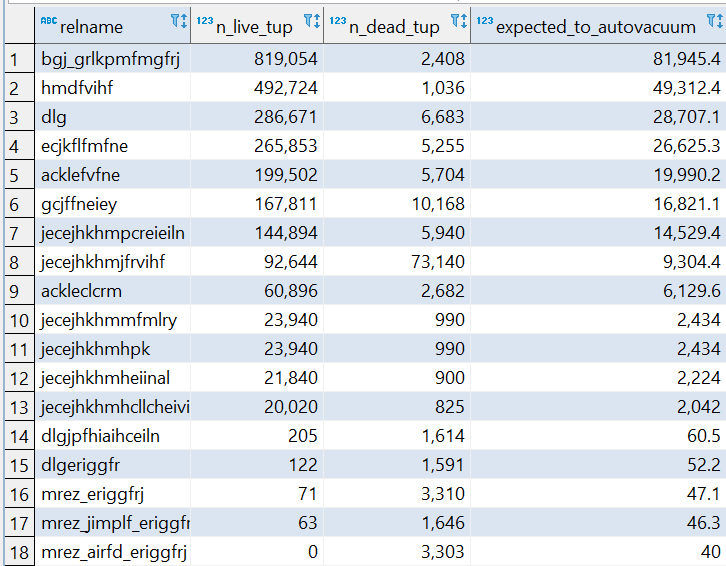
Task: Select row number 18 header
Action: pos(17,552)
